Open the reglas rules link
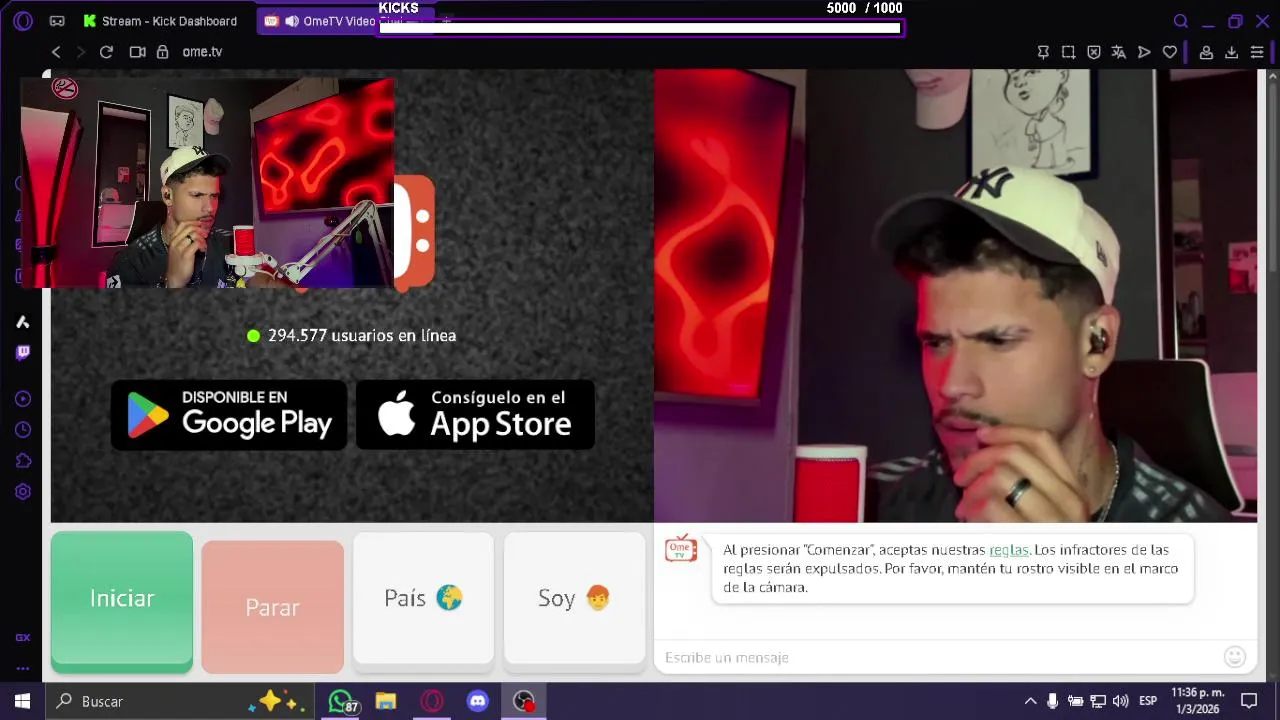Viewport: 1280px width, 720px height. [1009, 550]
